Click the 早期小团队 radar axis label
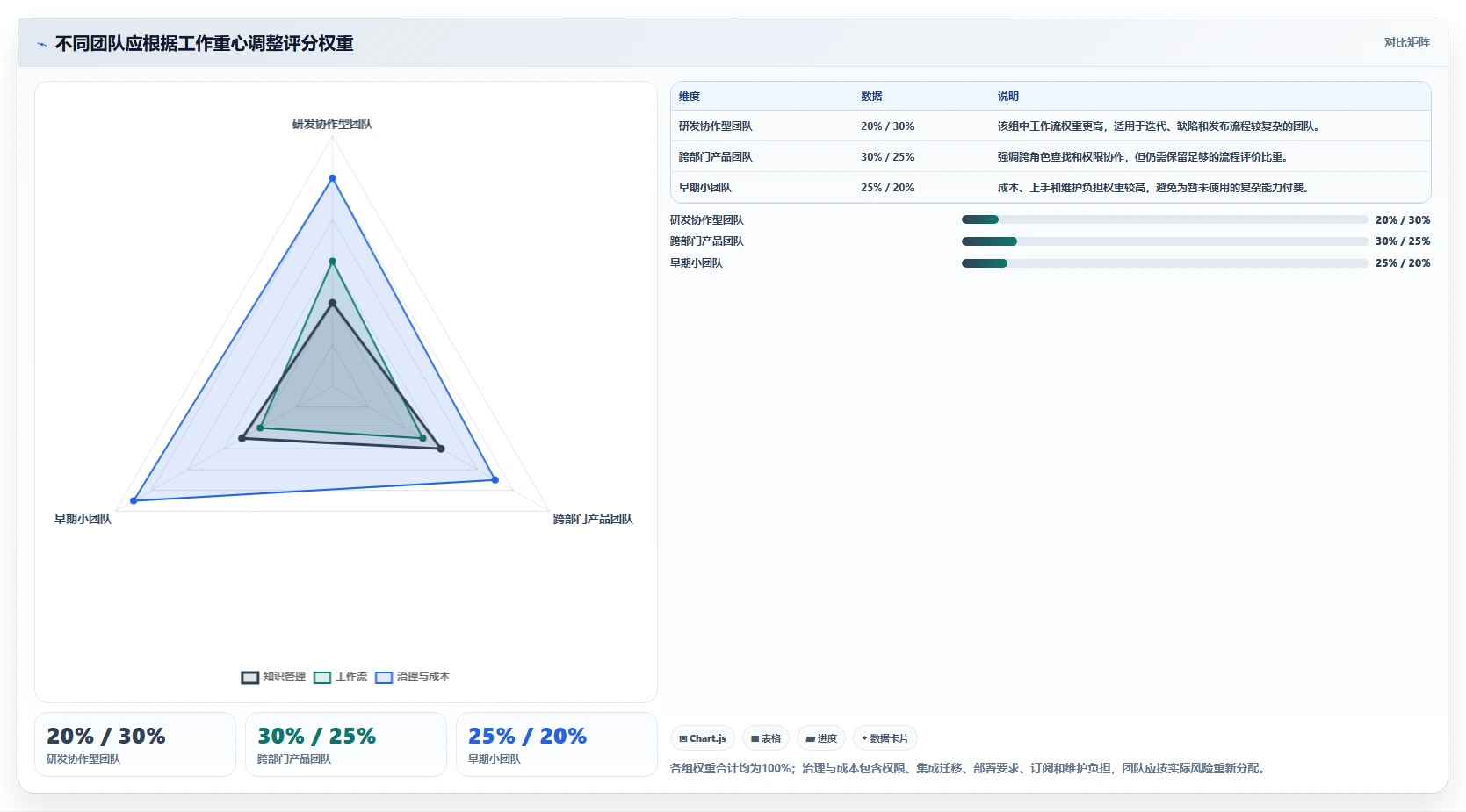This screenshot has height=812, width=1466. [x=83, y=519]
